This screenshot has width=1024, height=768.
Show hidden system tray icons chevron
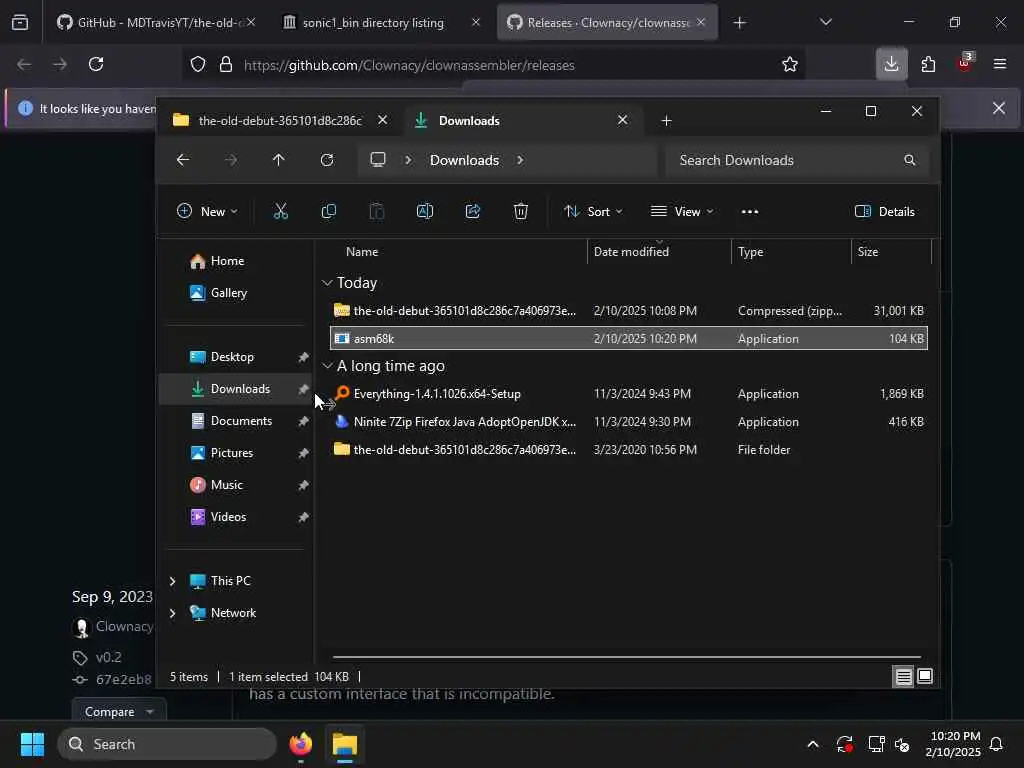[812, 744]
